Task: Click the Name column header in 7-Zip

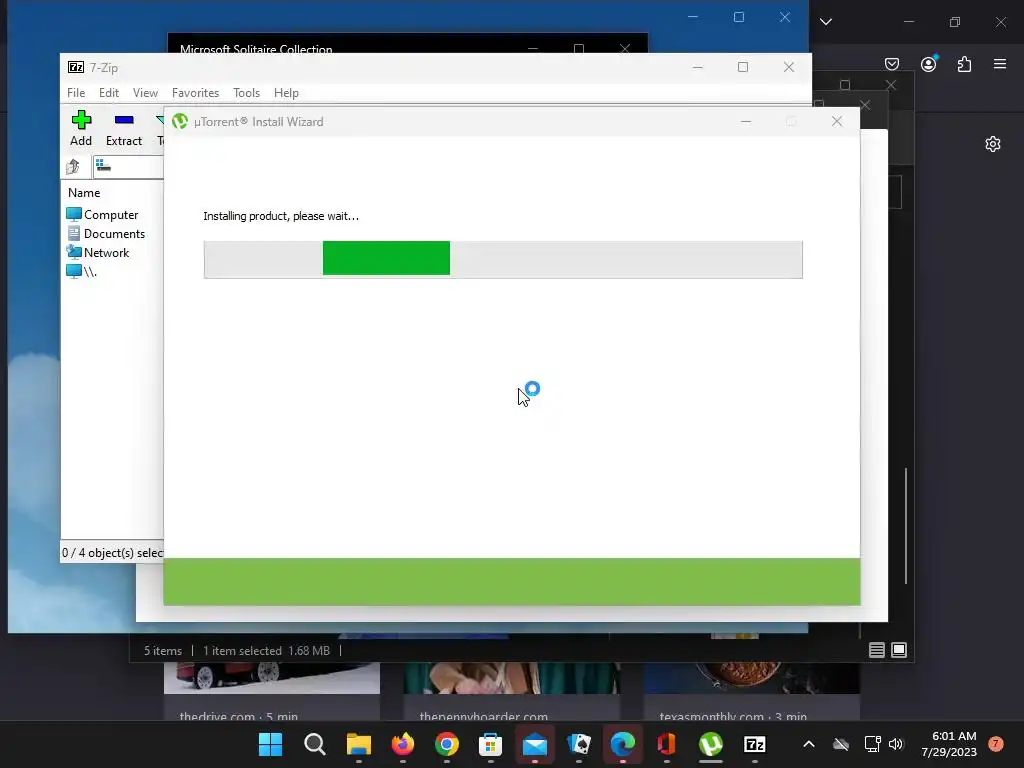Action: point(84,193)
